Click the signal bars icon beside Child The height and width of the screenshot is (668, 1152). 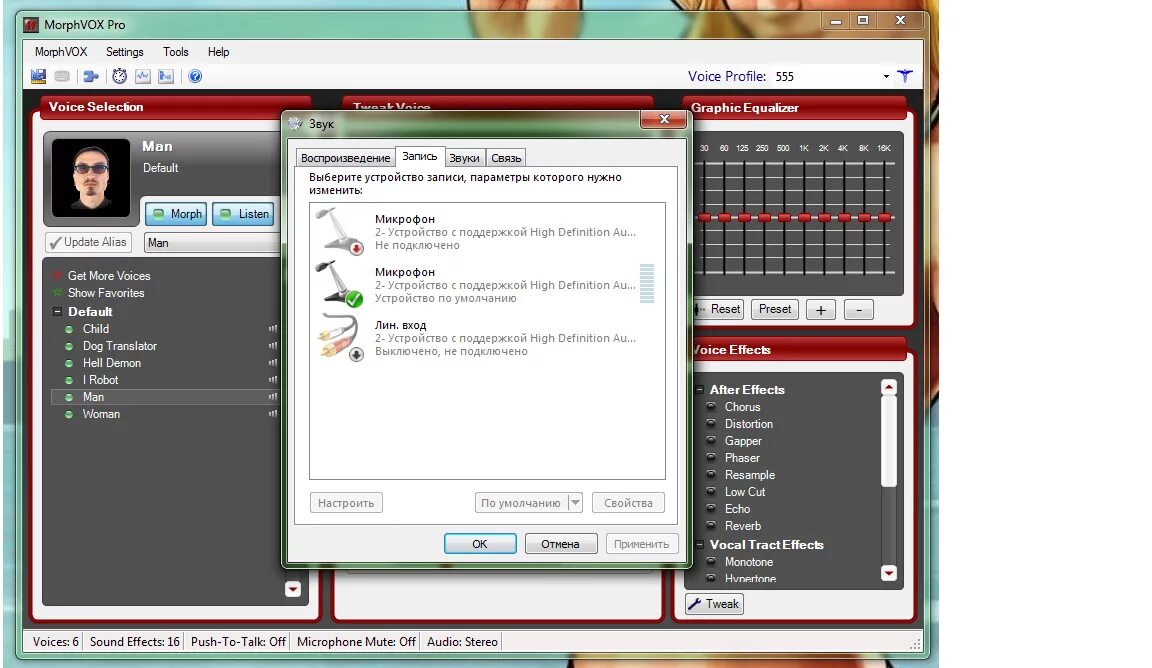[273, 328]
